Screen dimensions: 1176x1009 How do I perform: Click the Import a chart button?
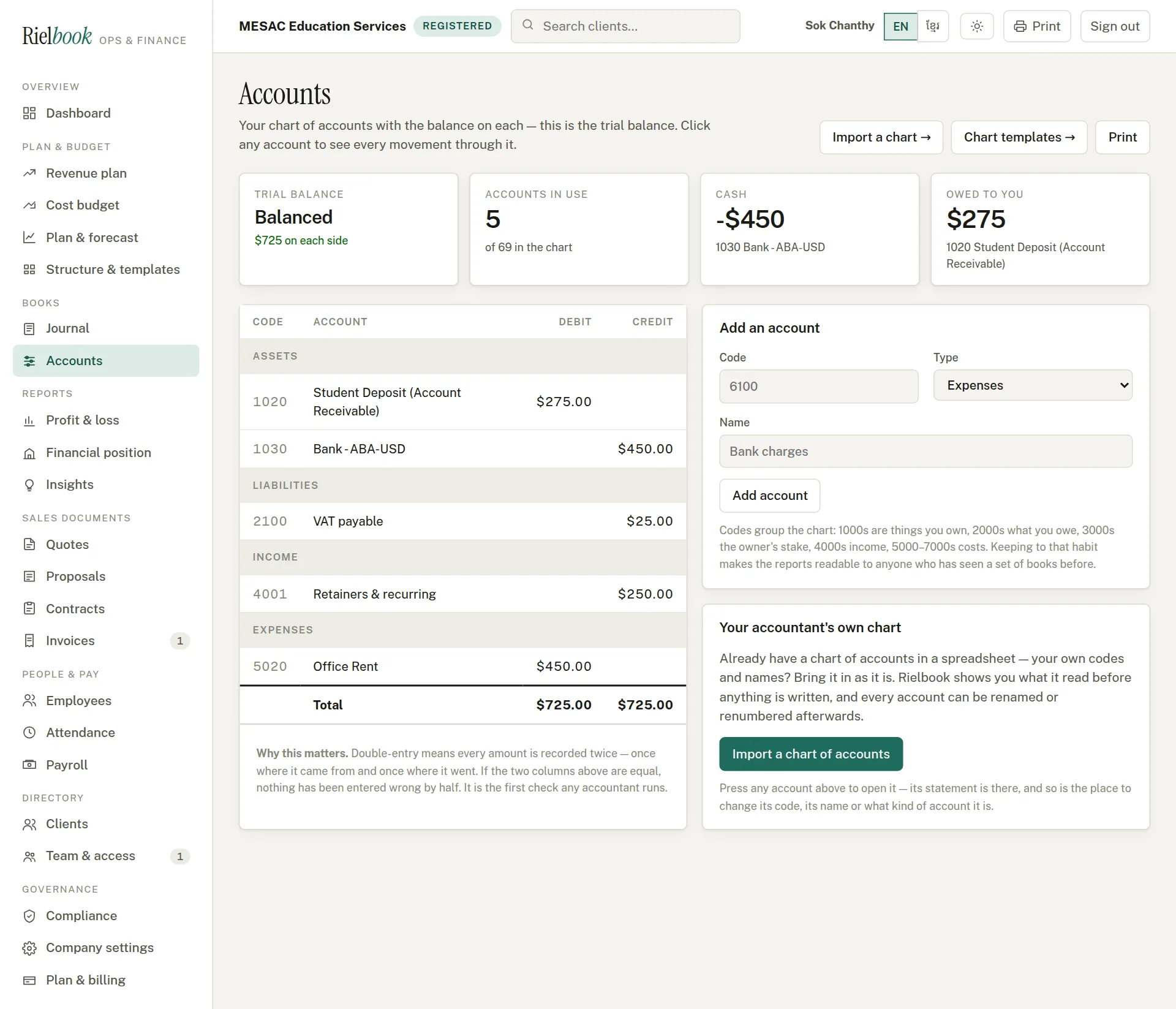881,137
